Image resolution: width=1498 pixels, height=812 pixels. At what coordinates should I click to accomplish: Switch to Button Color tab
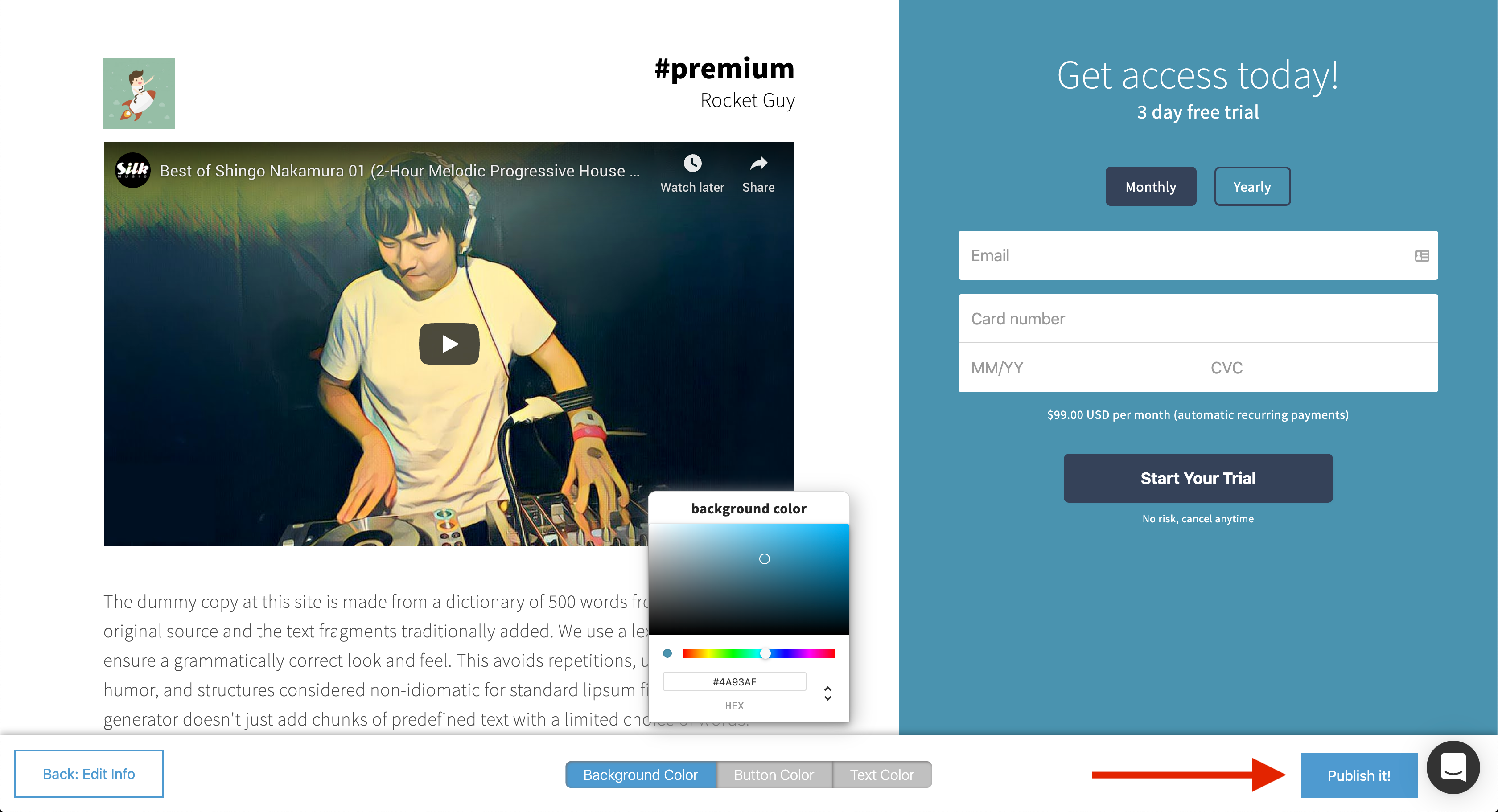pos(774,775)
